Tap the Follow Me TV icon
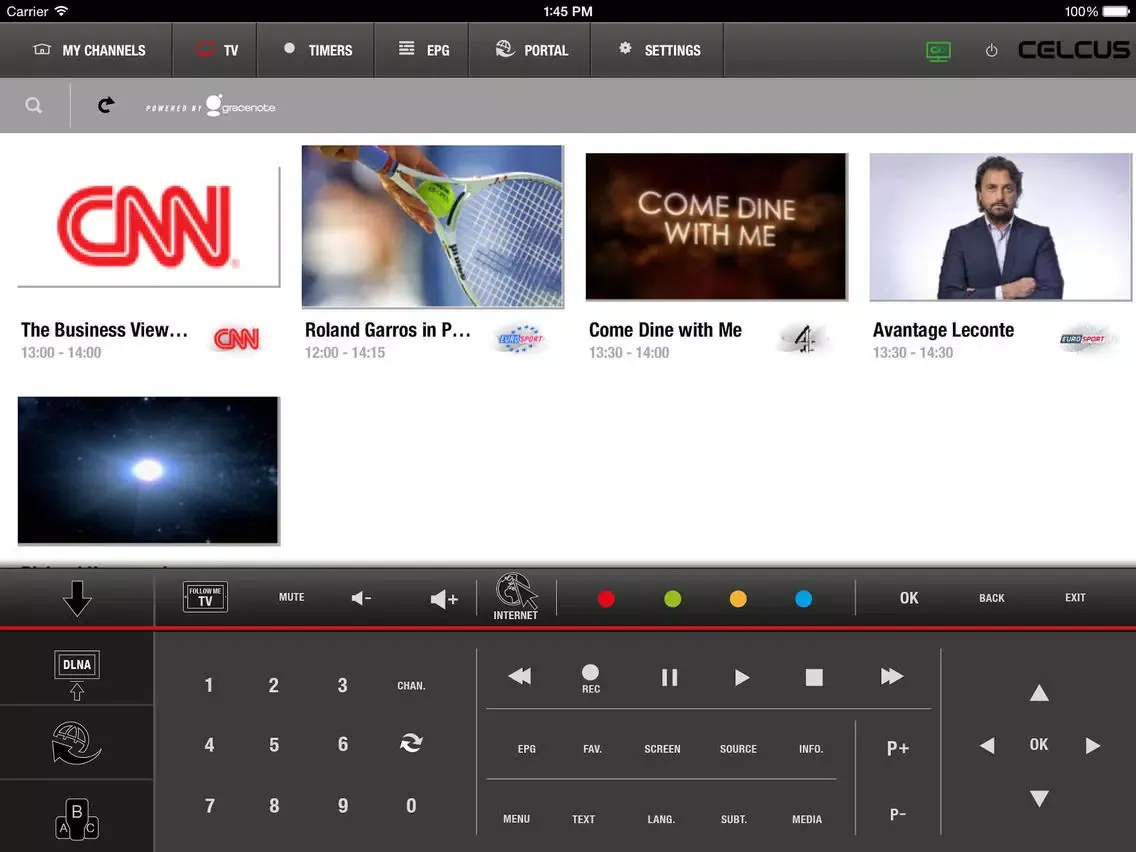The image size is (1136, 852). pos(205,597)
